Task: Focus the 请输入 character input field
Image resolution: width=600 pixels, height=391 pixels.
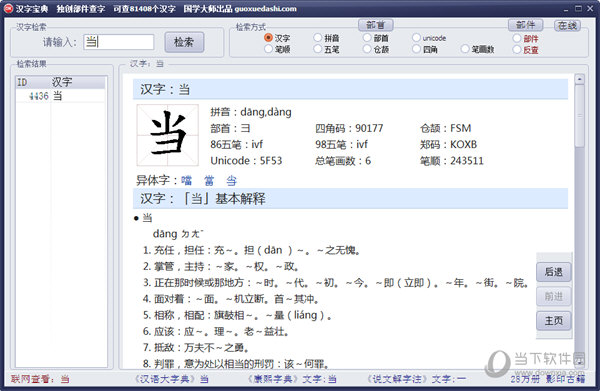Action: click(119, 42)
